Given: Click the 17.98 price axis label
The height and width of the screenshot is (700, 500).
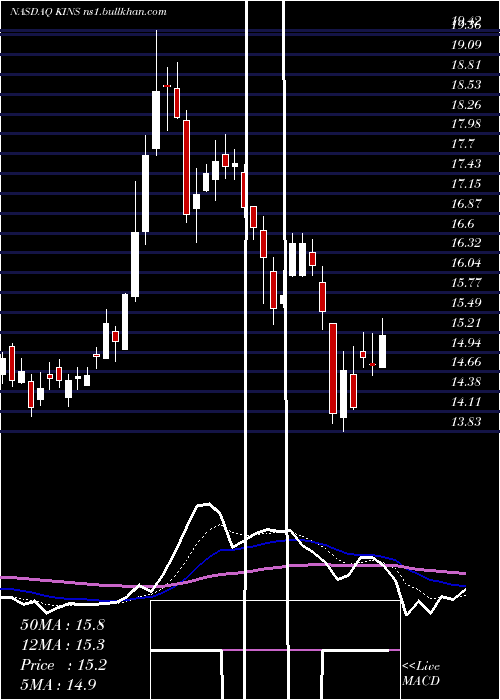Looking at the screenshot, I should coord(466,124).
